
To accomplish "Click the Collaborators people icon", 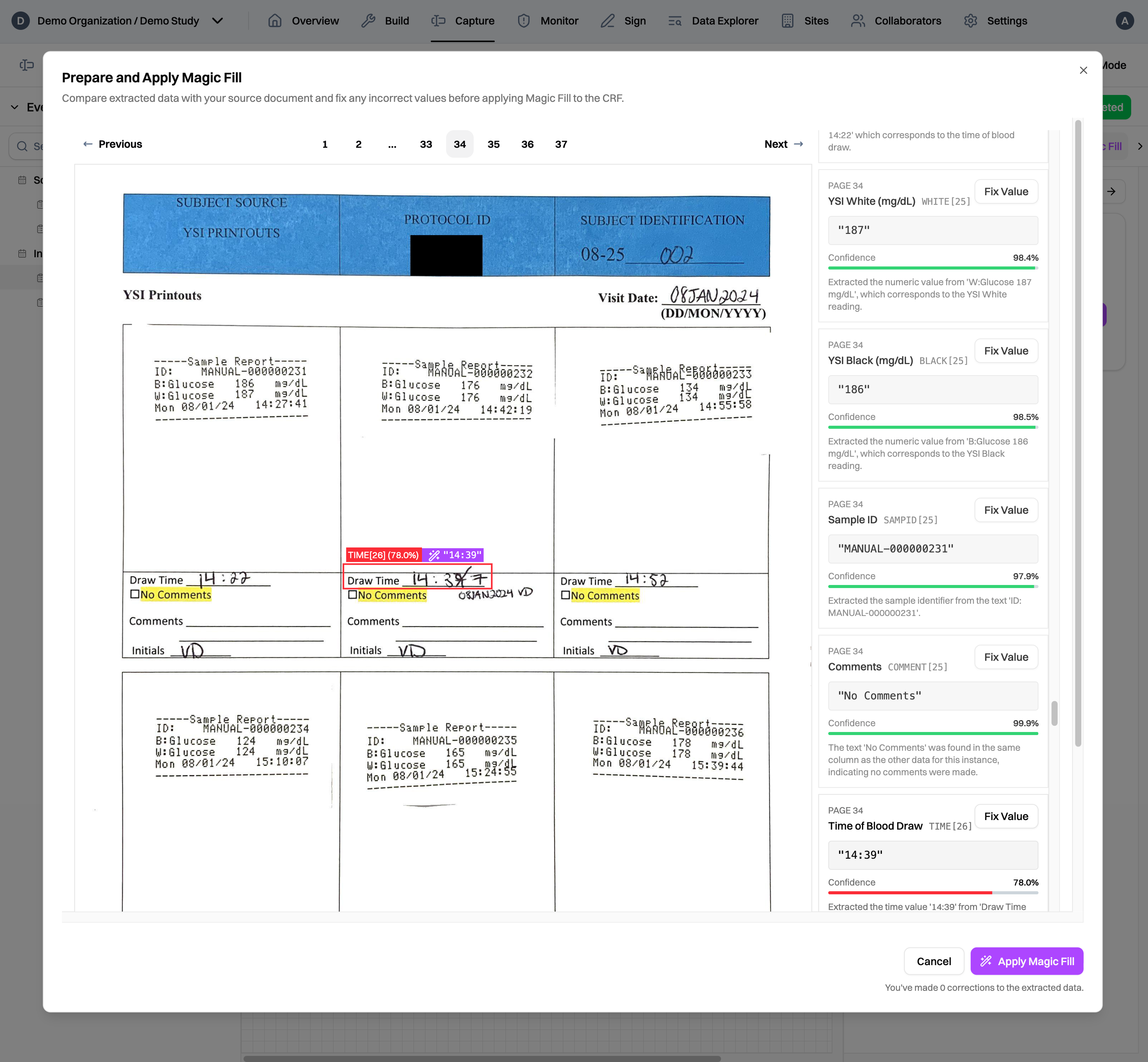I will 858,21.
